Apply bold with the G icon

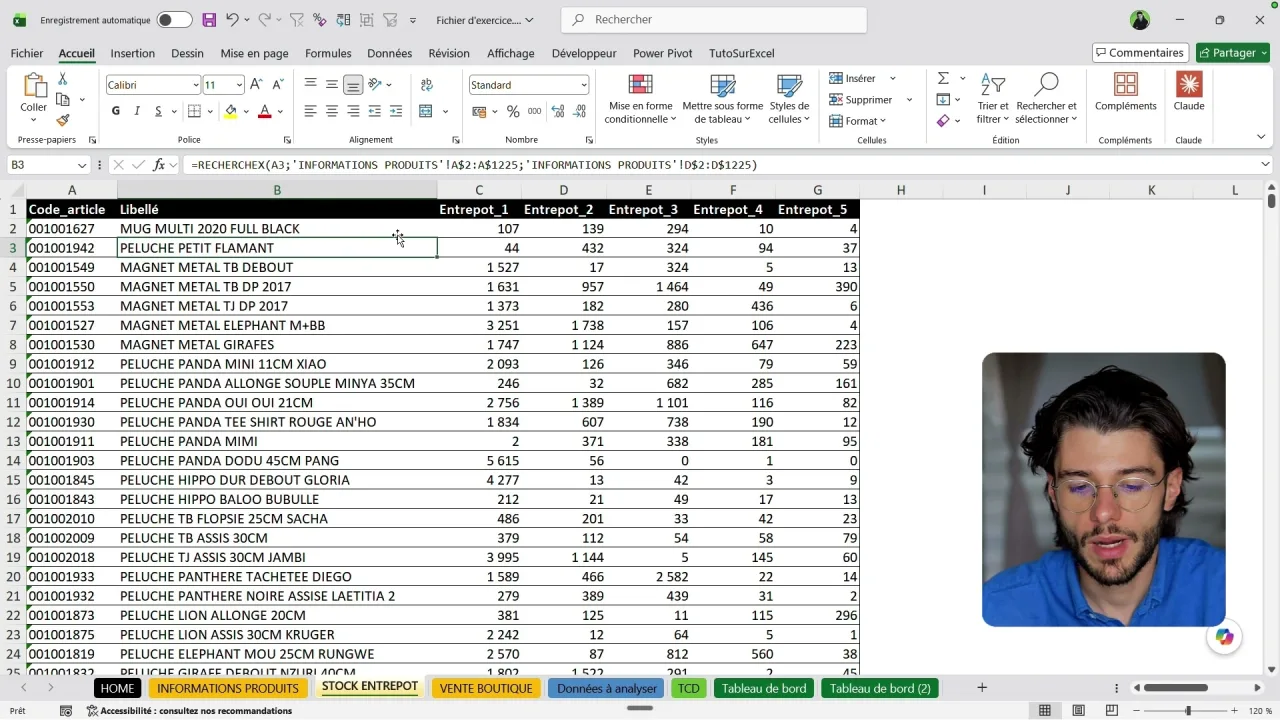pyautogui.click(x=116, y=111)
